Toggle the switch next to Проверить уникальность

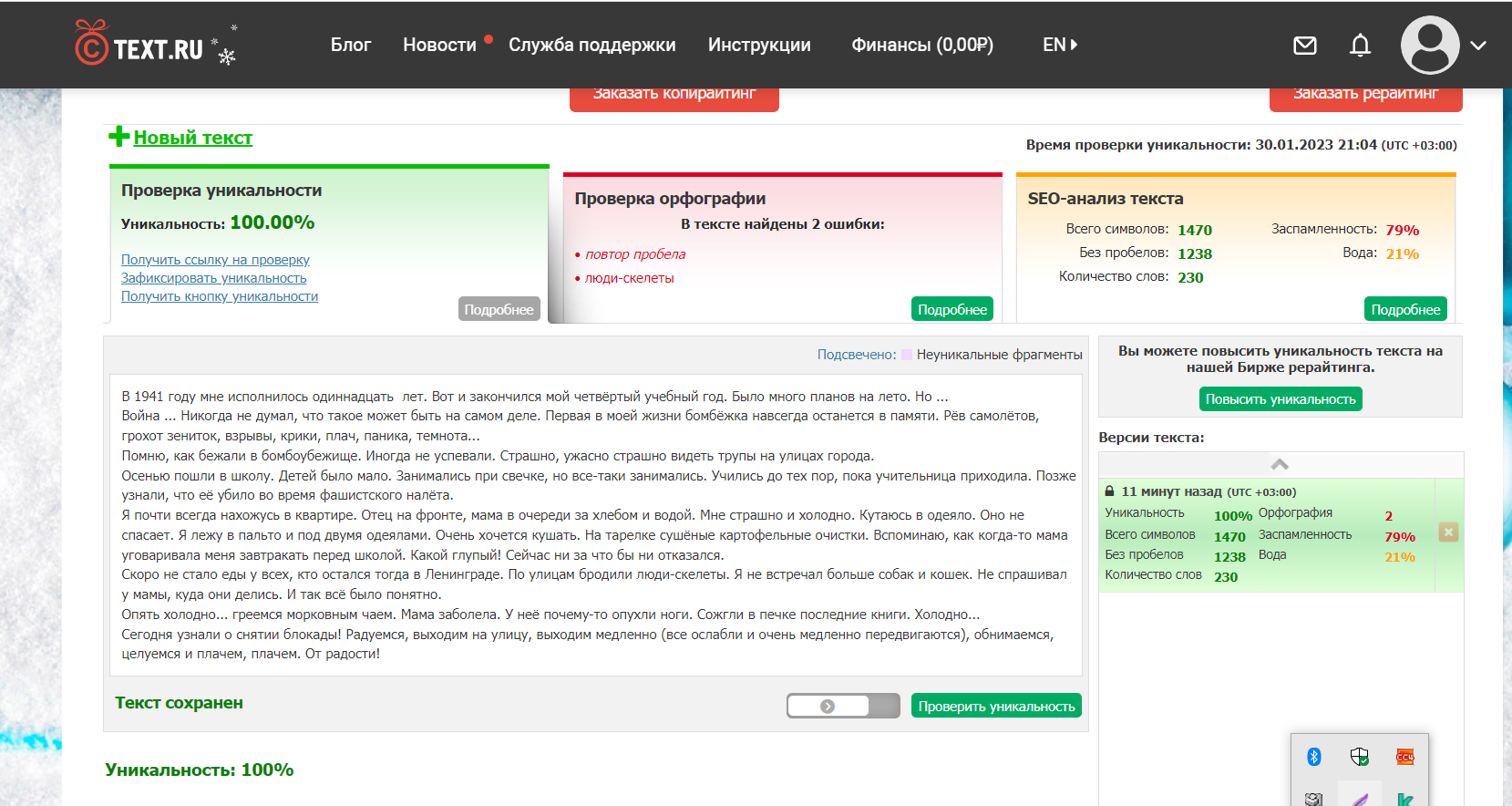[842, 706]
